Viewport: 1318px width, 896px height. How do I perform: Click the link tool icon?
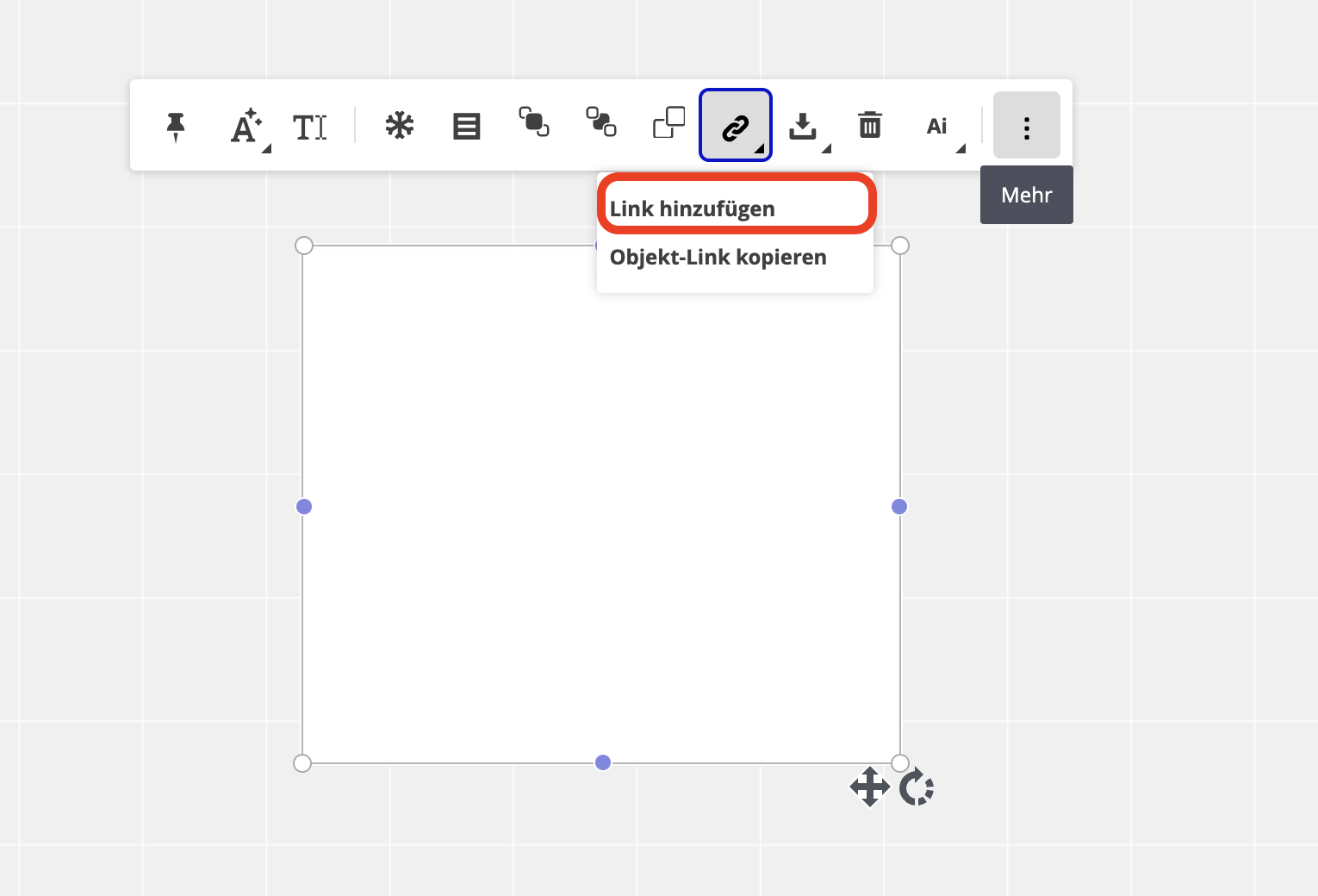point(735,125)
